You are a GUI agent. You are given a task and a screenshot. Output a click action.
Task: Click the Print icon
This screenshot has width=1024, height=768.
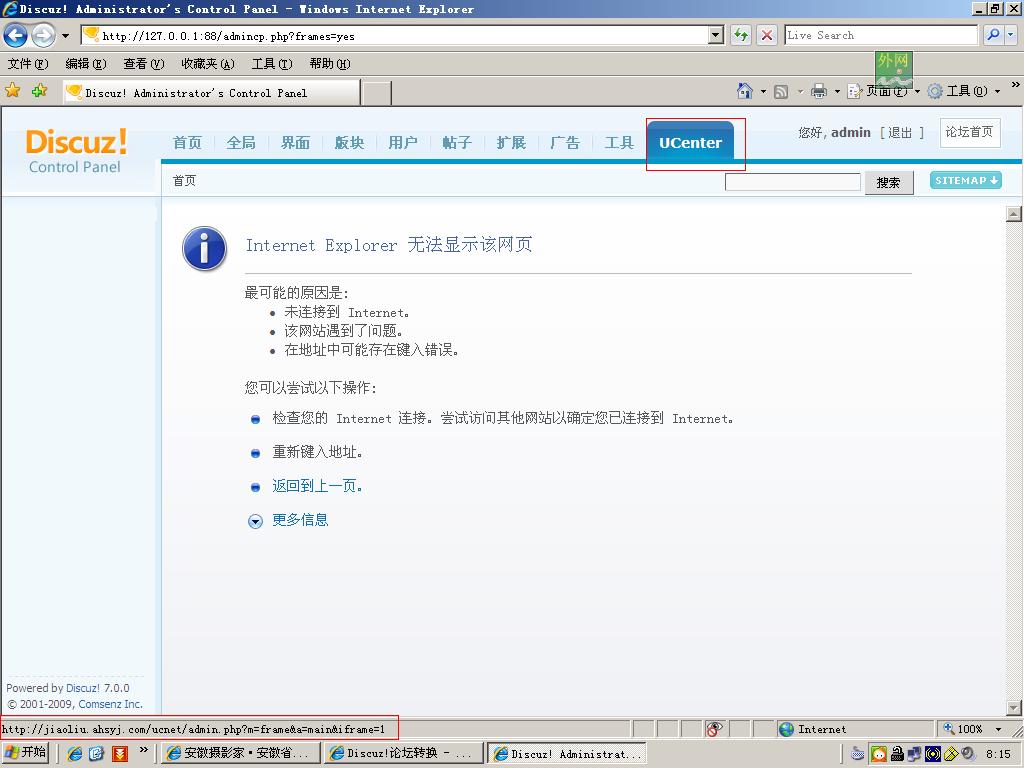click(x=818, y=91)
